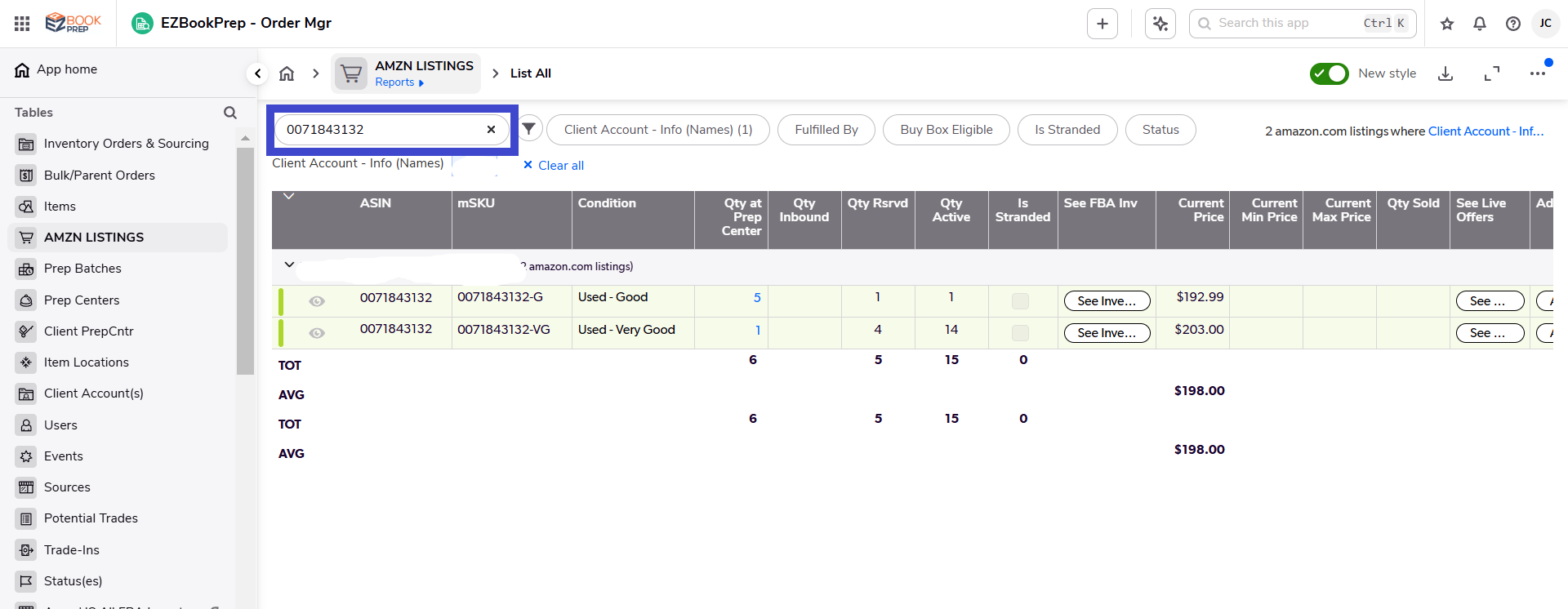Select AMZN LISTINGS in sidebar
The width and height of the screenshot is (1568, 609).
[x=118, y=238]
